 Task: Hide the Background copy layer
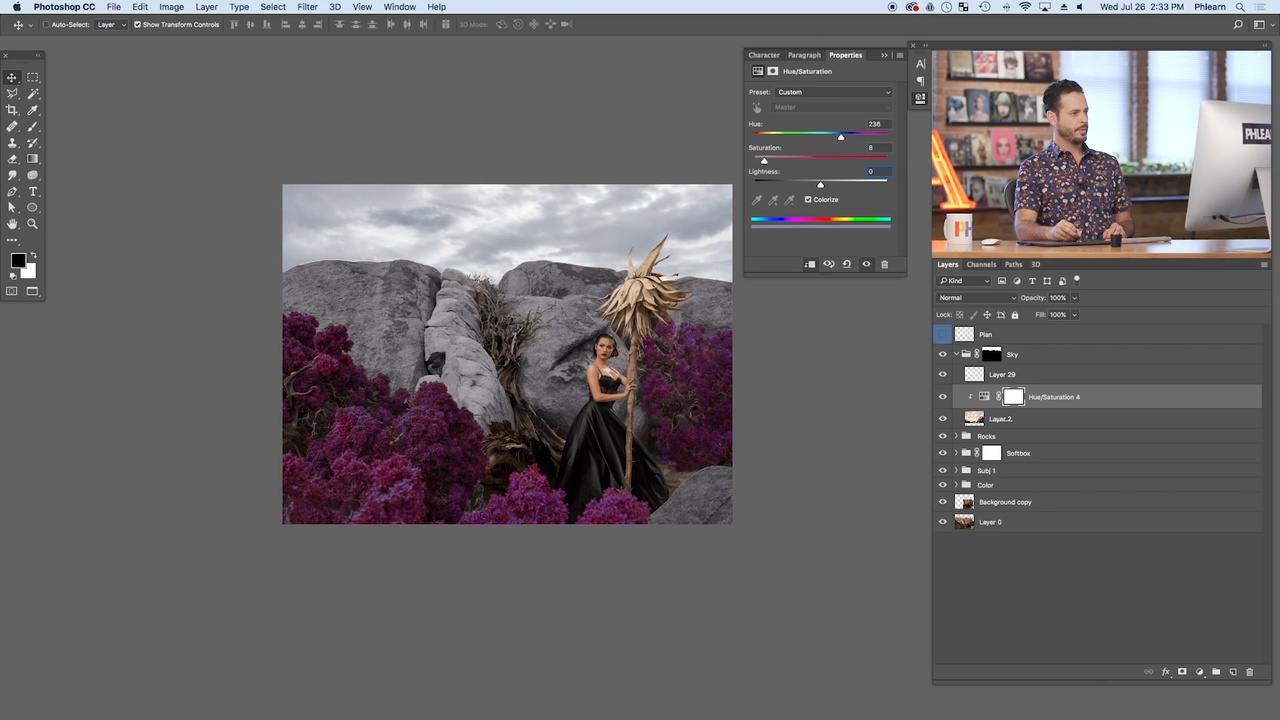coord(942,502)
